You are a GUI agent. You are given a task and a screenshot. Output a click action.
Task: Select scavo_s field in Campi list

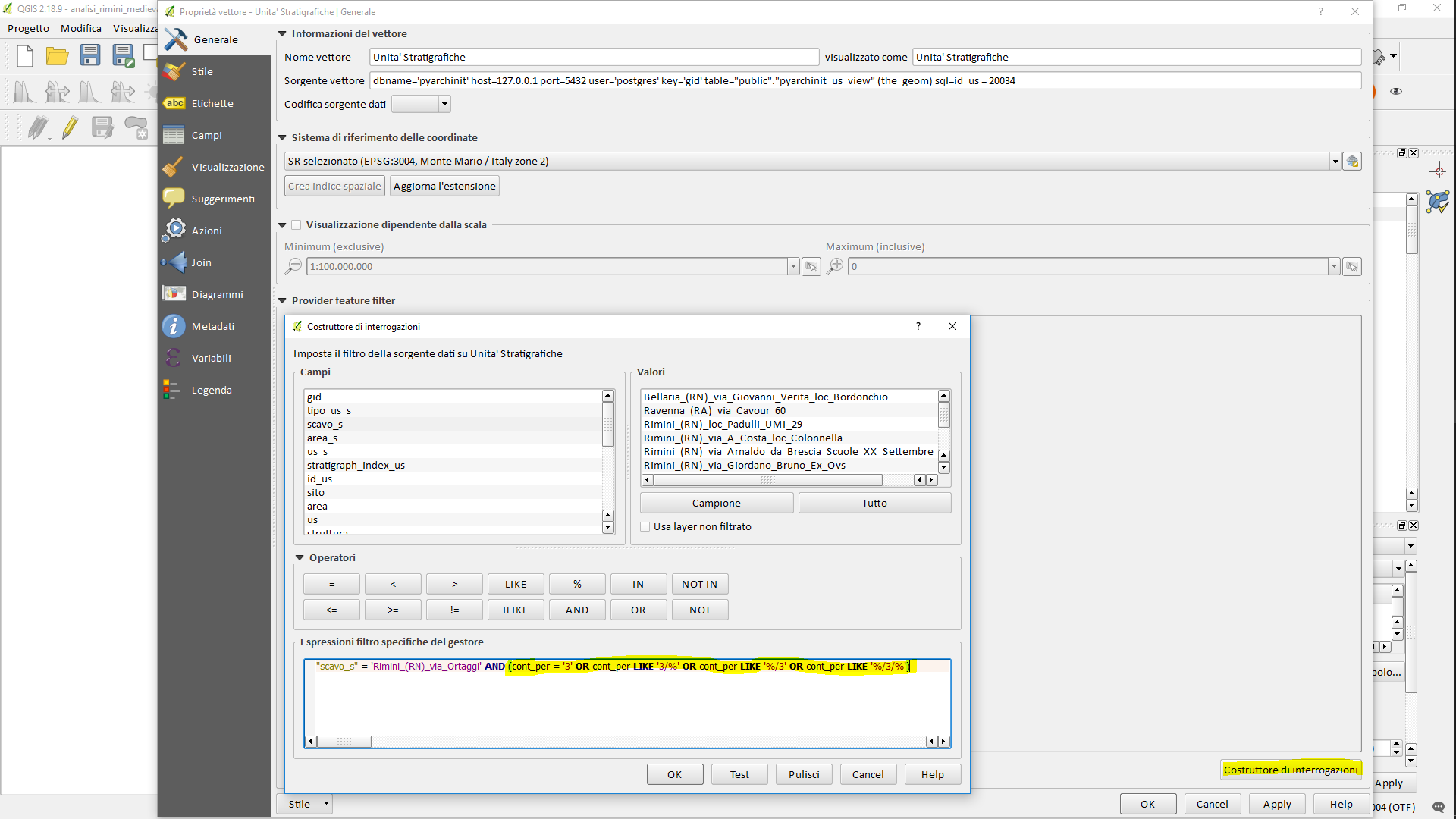coord(453,424)
